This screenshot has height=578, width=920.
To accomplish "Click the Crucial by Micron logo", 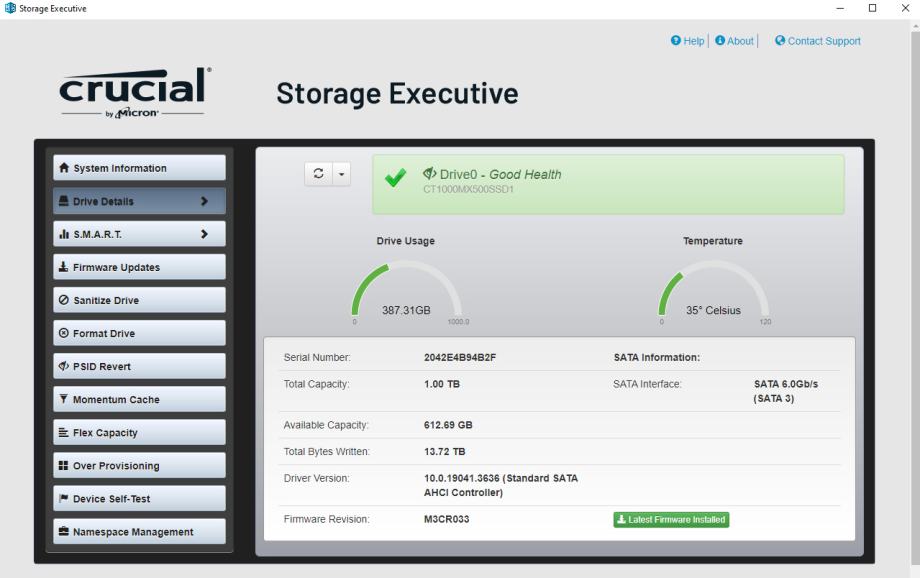I will tap(135, 93).
